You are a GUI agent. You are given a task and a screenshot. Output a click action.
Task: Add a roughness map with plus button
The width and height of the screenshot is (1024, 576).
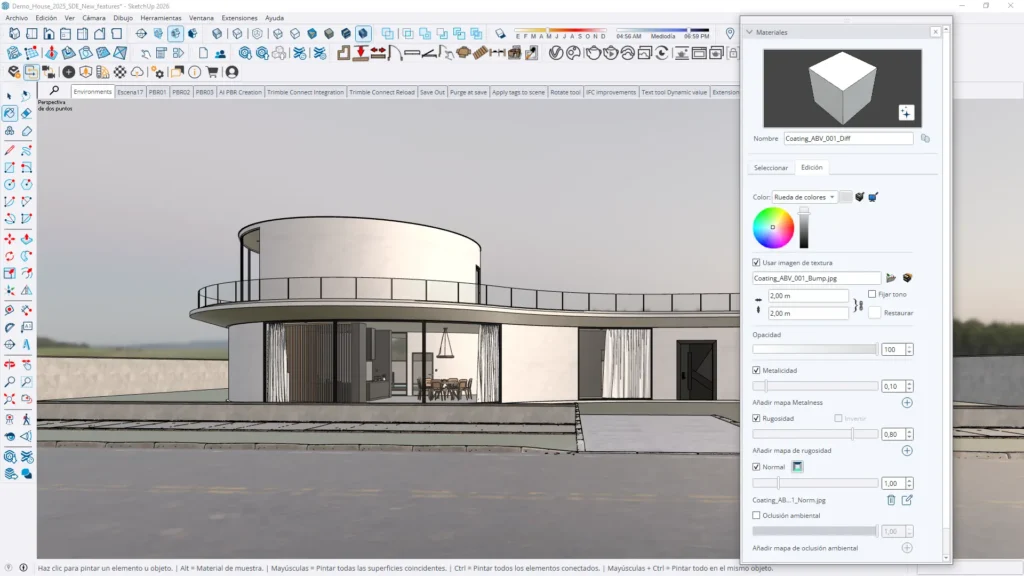pyautogui.click(x=907, y=451)
